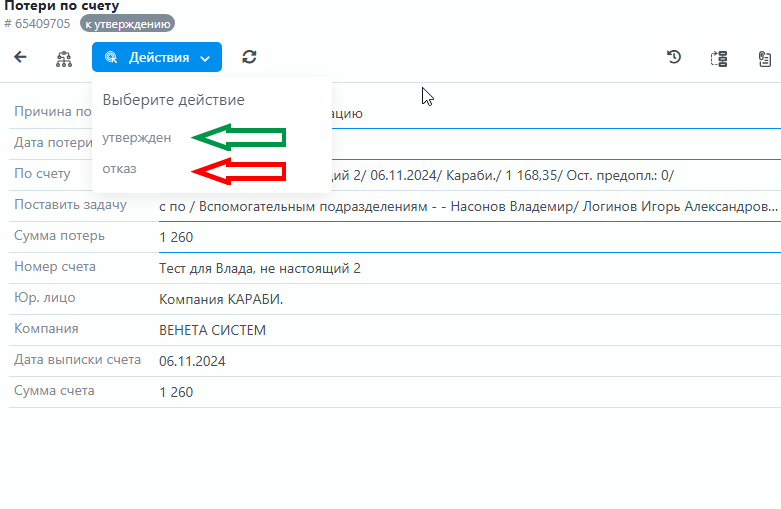Click the 'Сумма счета' value field
The height and width of the screenshot is (509, 781).
pos(176,392)
